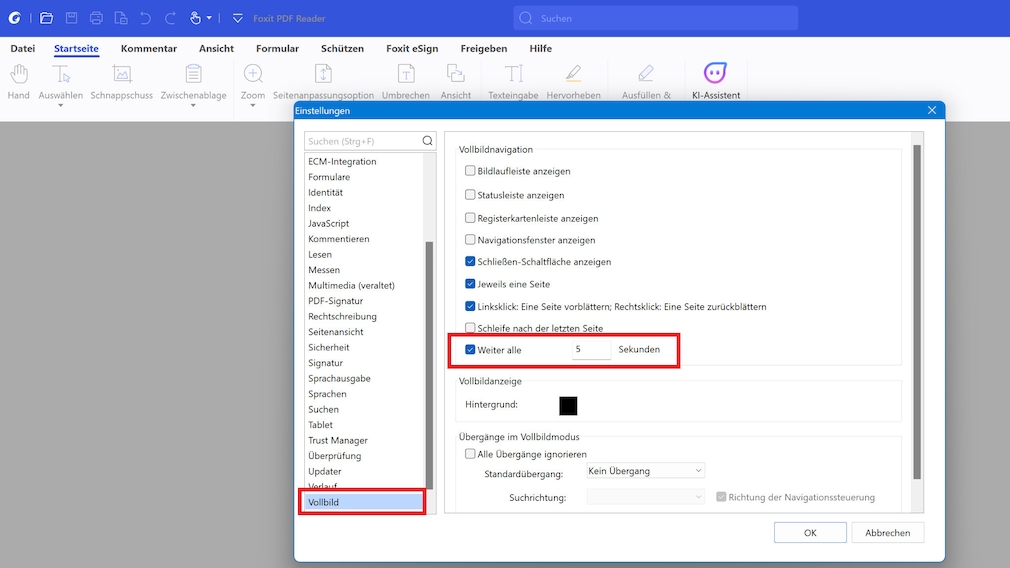Expand the Zwischenablage dropdown arrow
Viewport: 1010px width, 568px height.
pyautogui.click(x=193, y=105)
